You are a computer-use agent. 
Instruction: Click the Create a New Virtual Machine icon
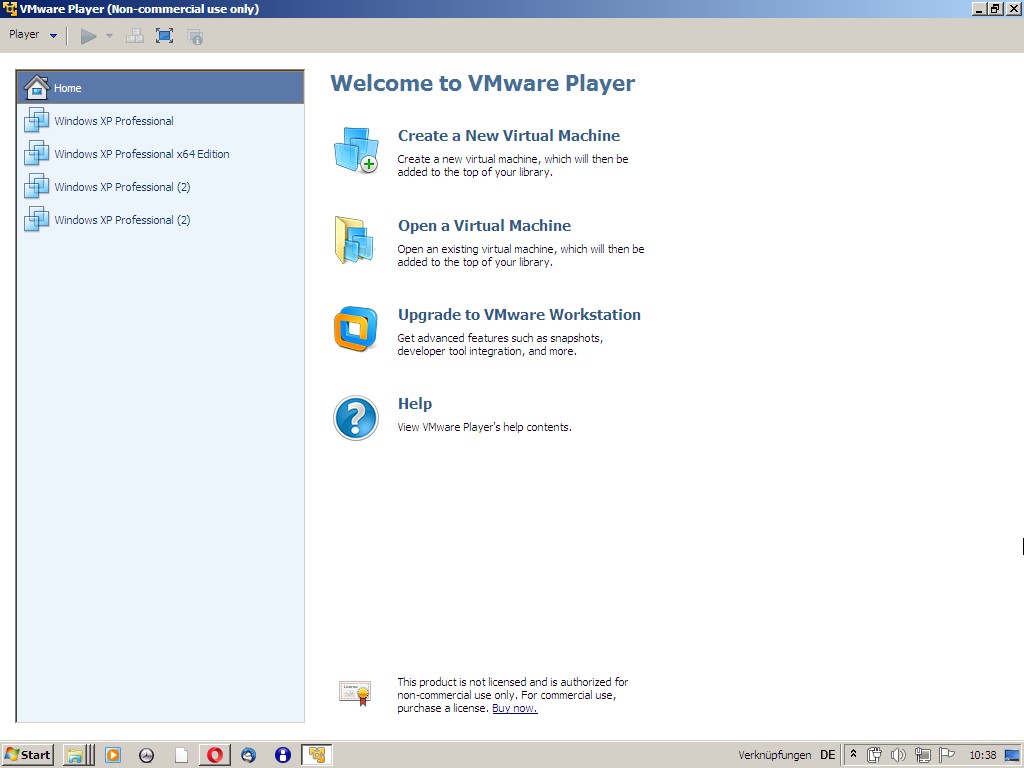(x=356, y=150)
